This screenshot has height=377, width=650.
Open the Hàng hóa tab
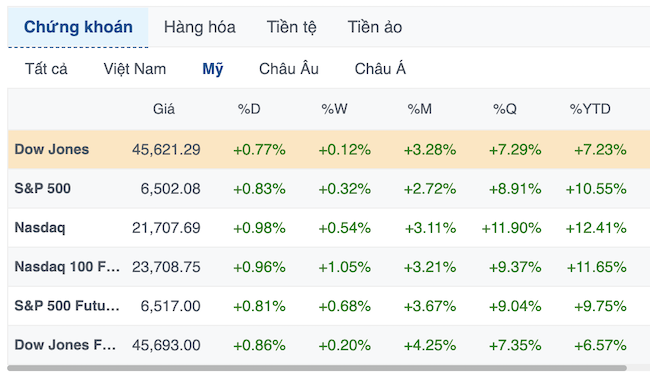(x=199, y=27)
